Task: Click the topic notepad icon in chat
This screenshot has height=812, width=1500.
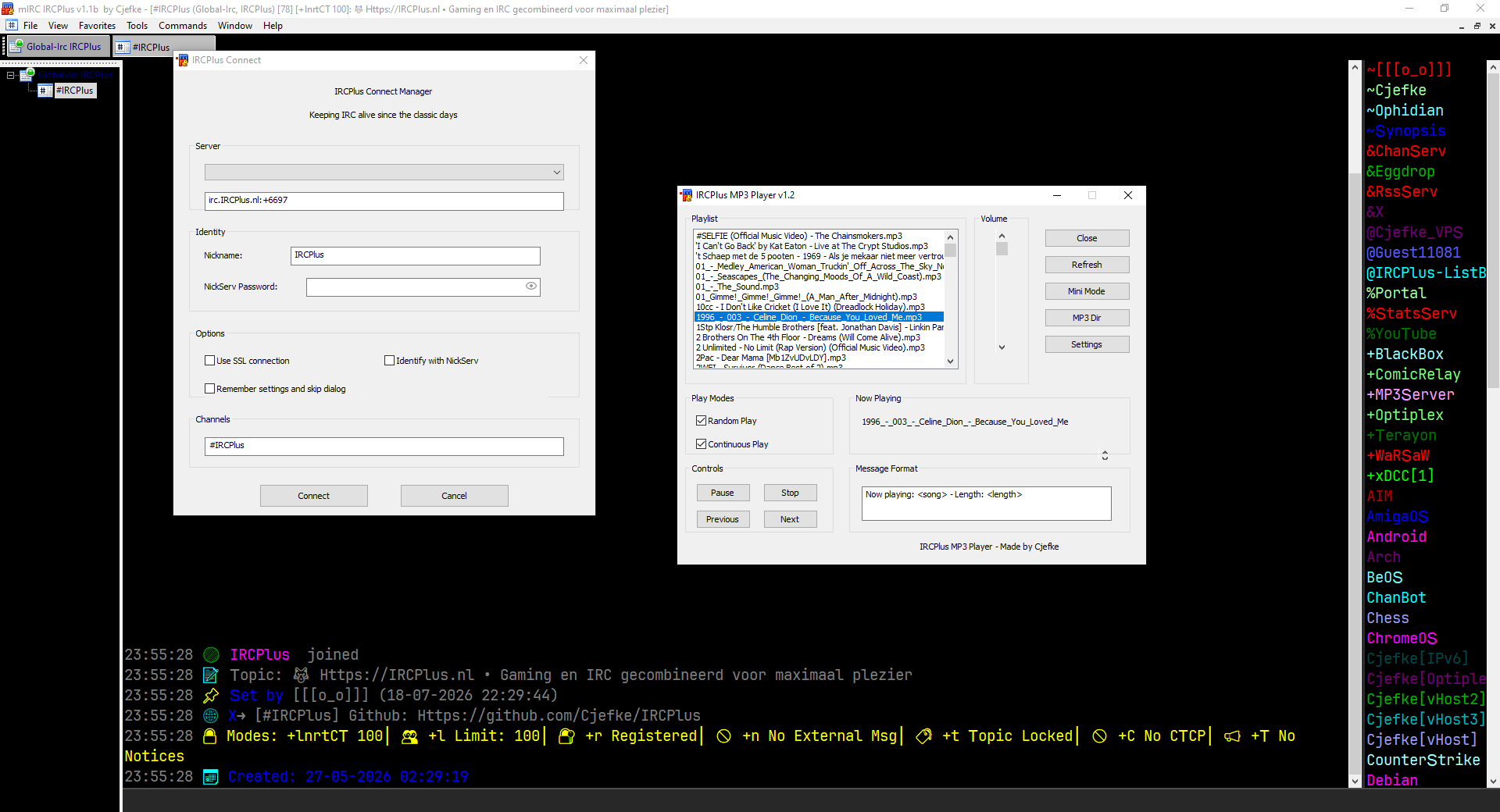Action: (211, 675)
